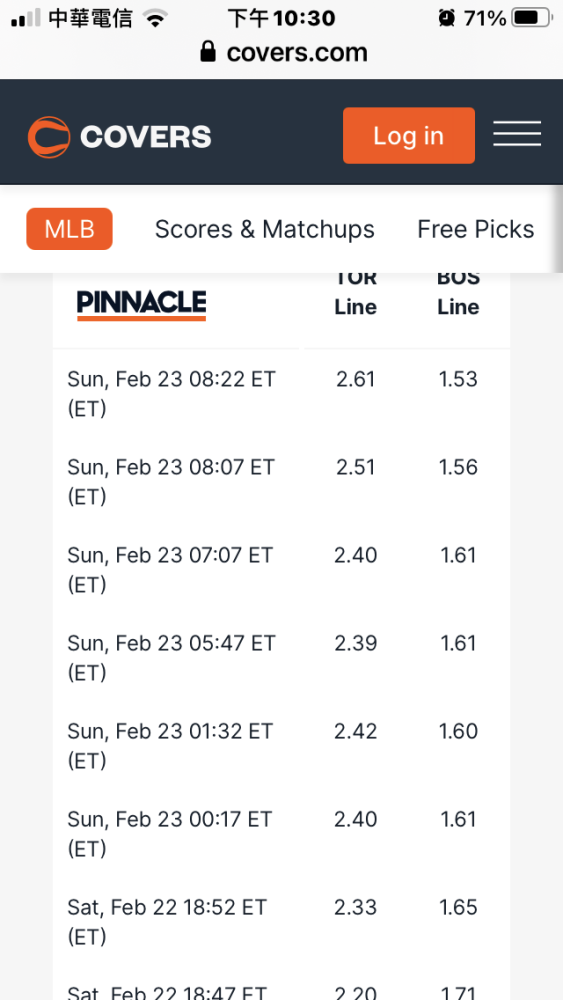Open the Free Picks tab
The height and width of the screenshot is (1000, 563).
476,229
